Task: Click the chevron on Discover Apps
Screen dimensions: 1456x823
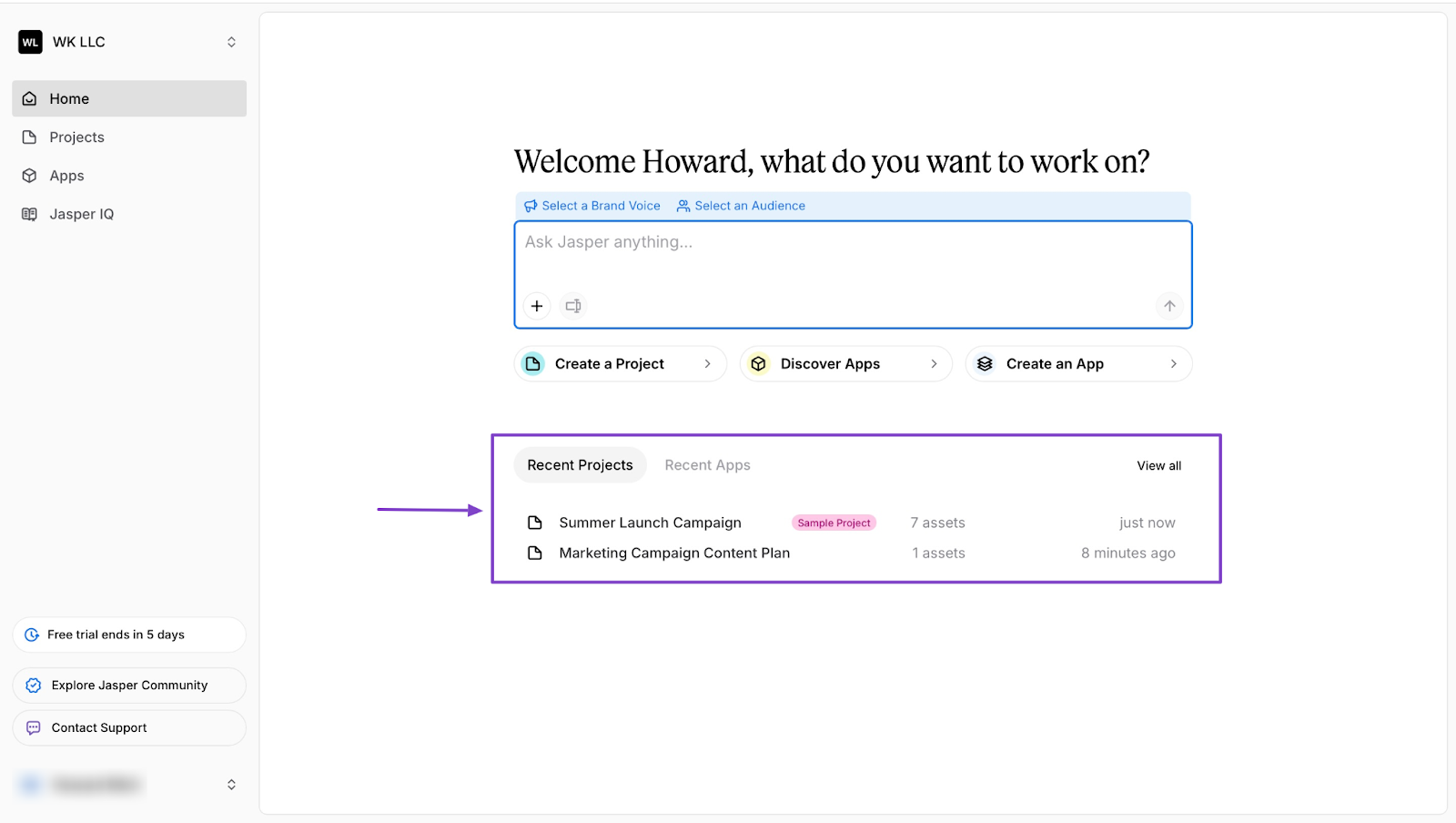Action: click(934, 364)
